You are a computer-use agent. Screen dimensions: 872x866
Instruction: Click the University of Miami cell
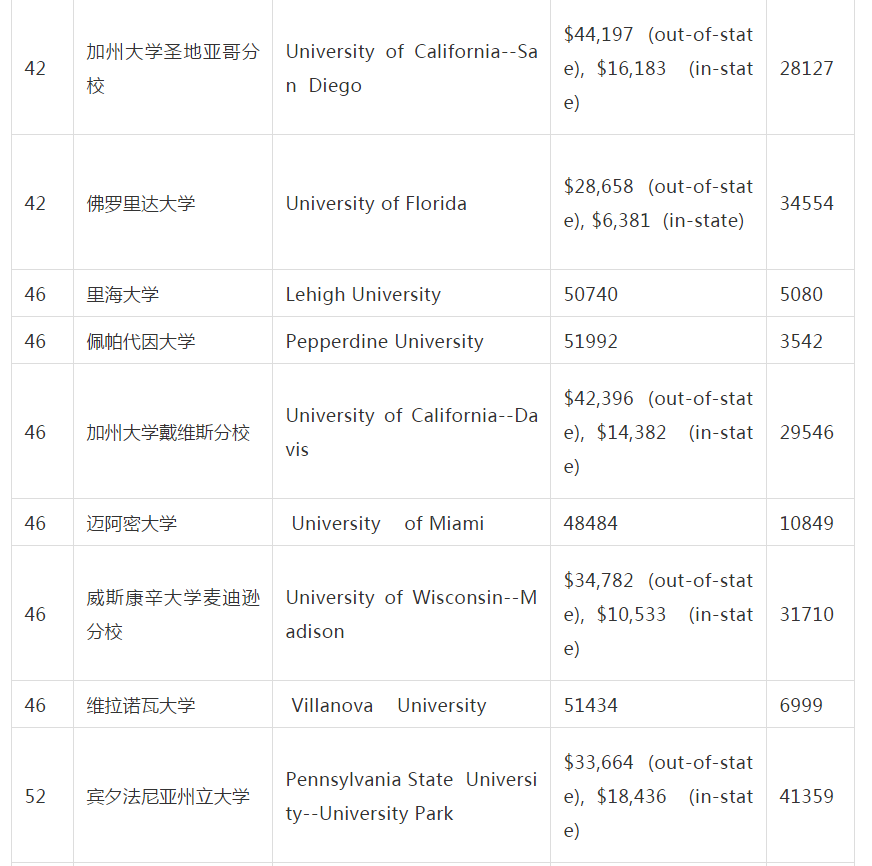click(x=388, y=523)
